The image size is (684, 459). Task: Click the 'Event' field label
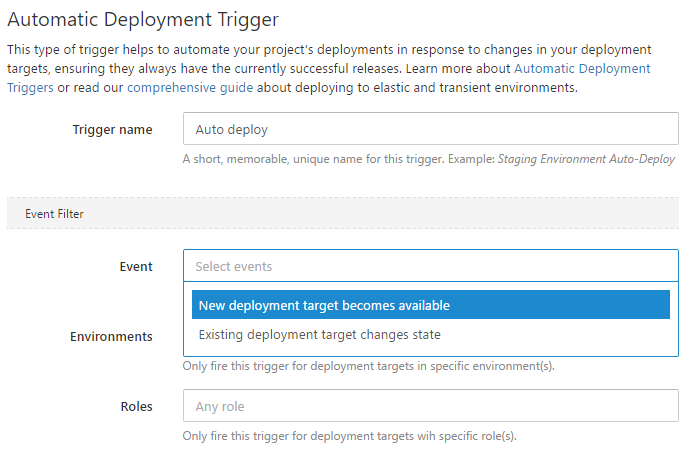[136, 267]
